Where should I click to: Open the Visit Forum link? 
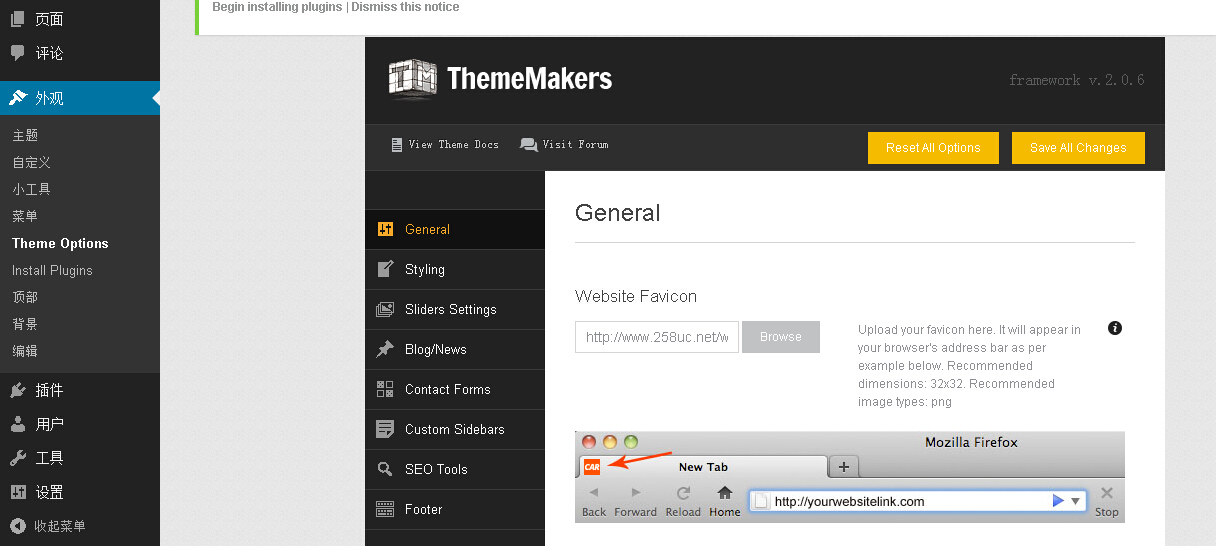click(564, 145)
